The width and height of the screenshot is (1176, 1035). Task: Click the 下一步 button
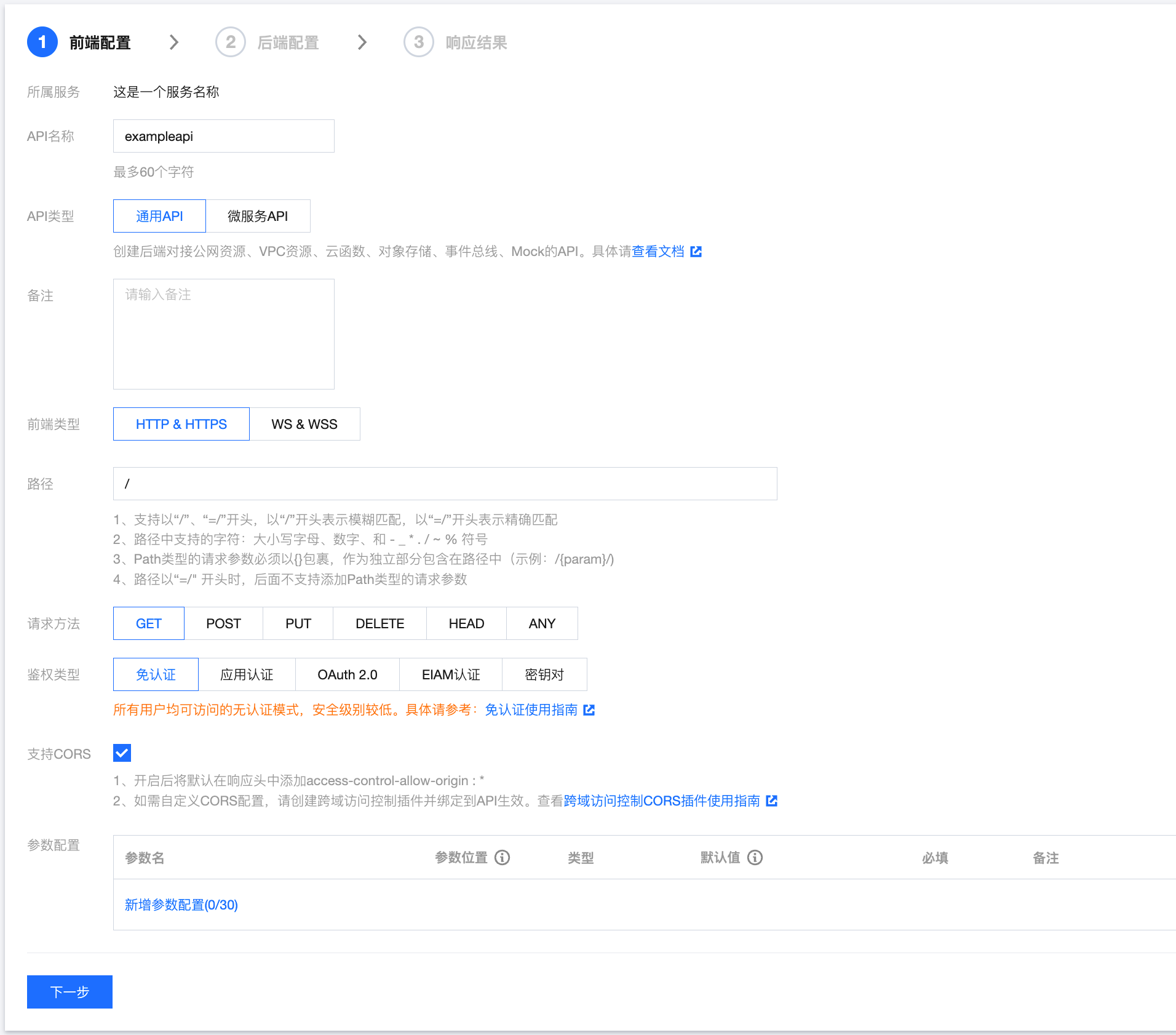coord(70,991)
